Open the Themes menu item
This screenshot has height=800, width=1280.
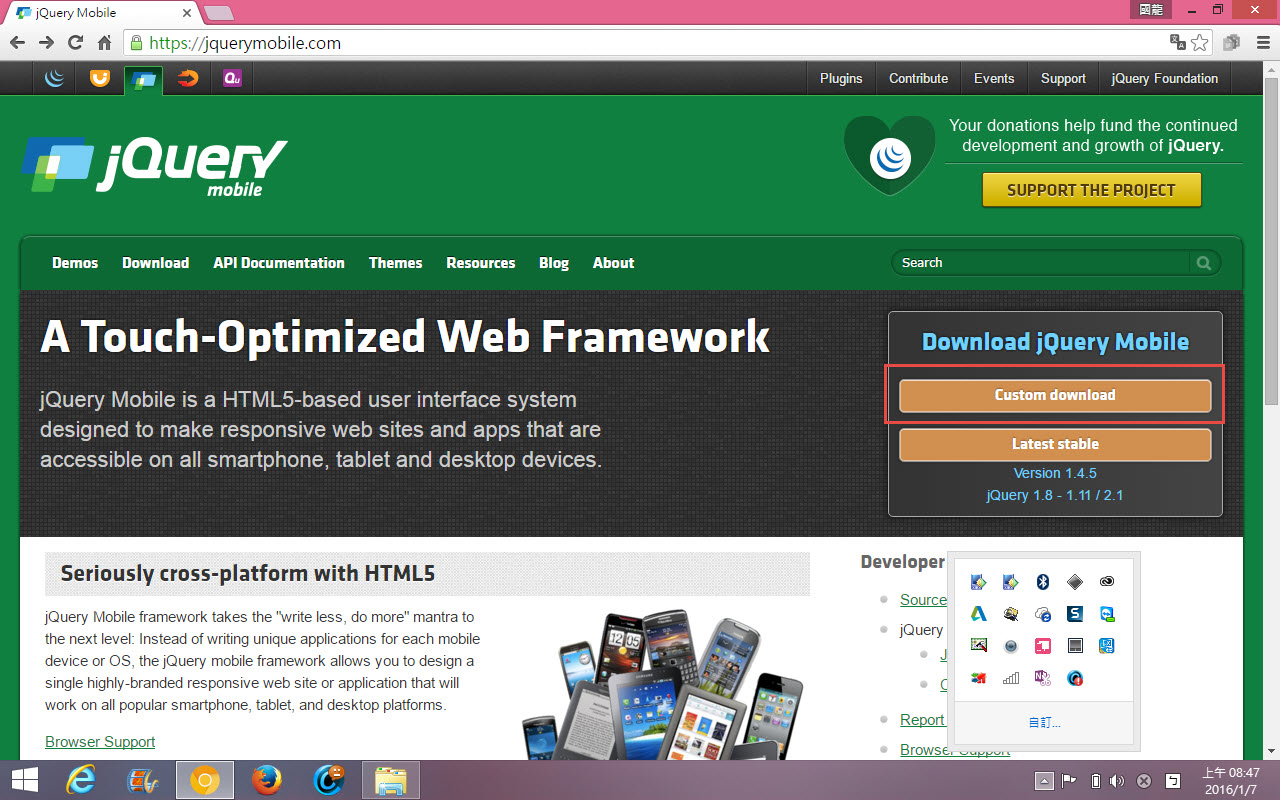pos(396,263)
